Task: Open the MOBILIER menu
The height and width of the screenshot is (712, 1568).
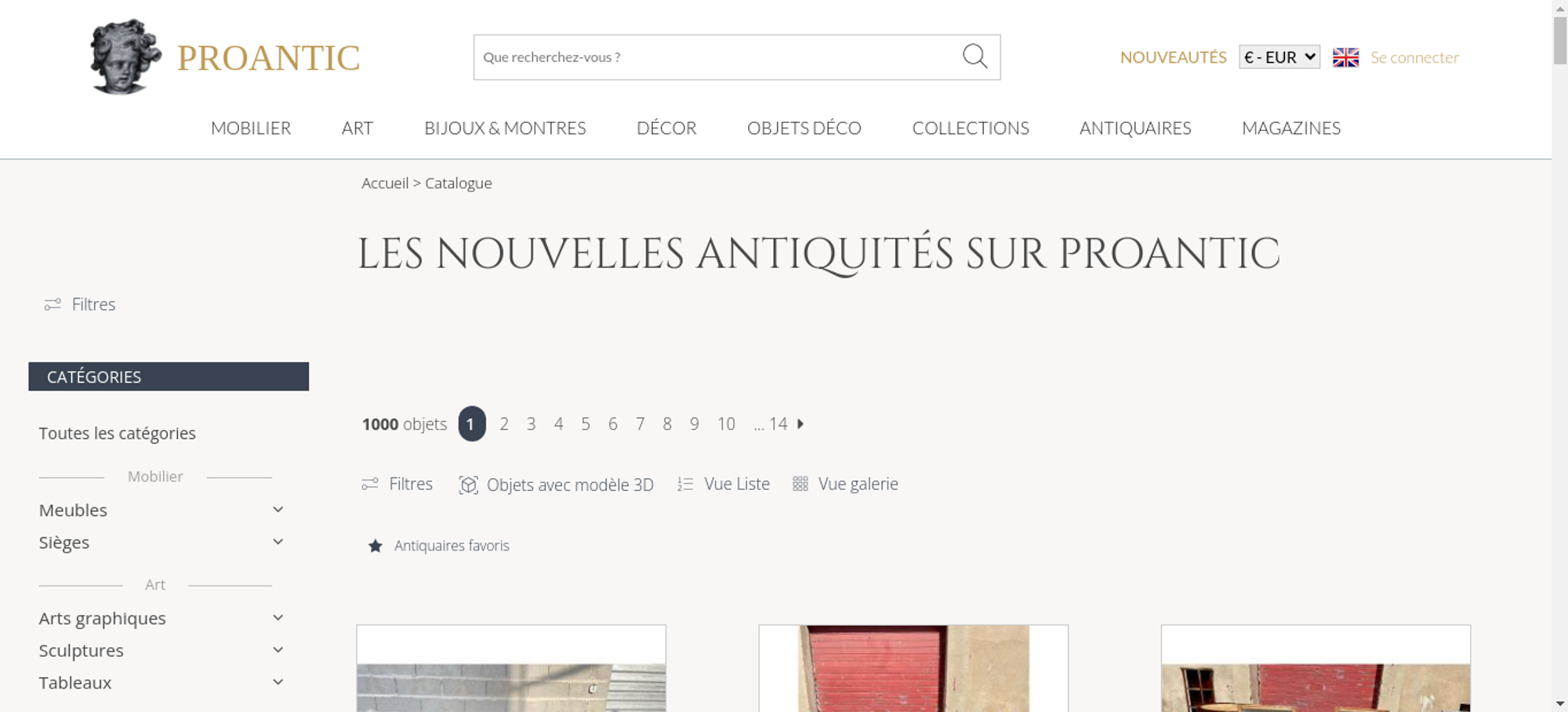Action: tap(251, 128)
